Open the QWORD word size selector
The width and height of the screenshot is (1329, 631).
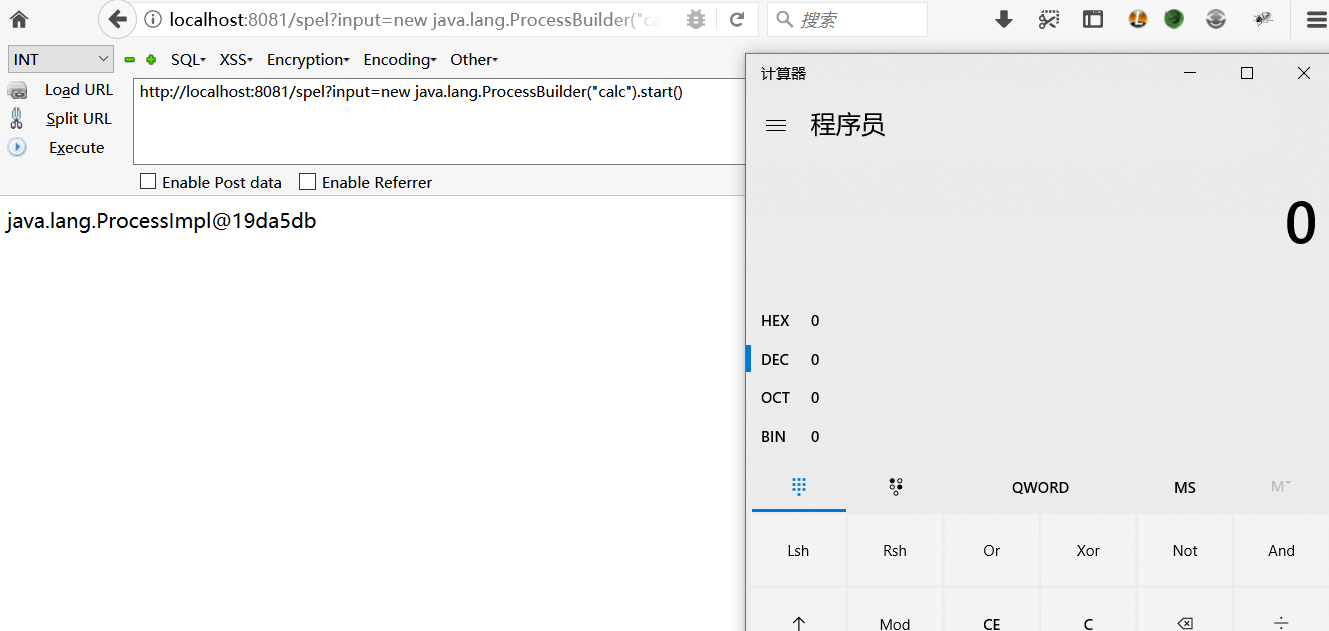coord(1040,487)
